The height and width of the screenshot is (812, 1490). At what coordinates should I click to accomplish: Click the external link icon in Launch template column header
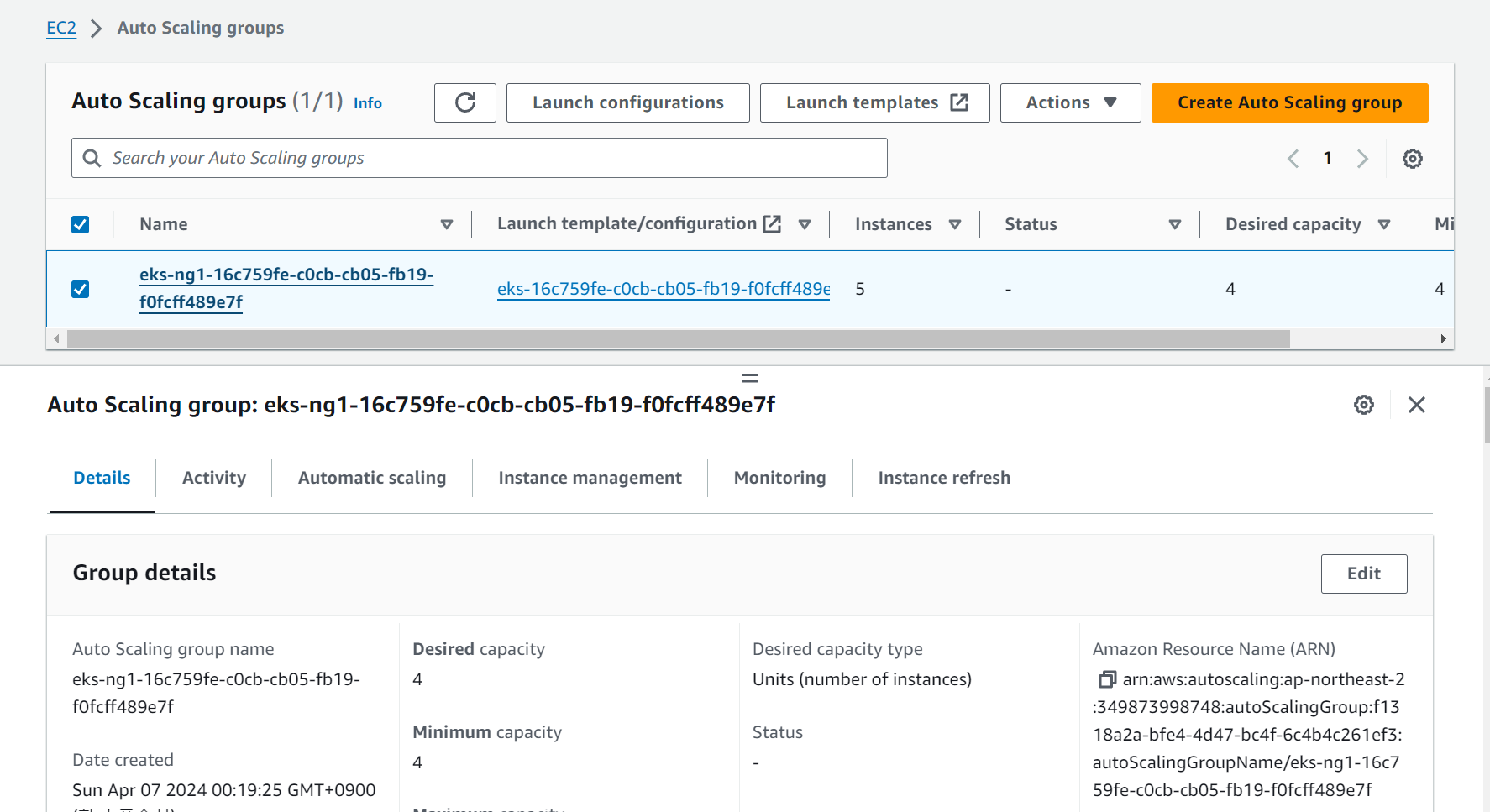pos(772,224)
